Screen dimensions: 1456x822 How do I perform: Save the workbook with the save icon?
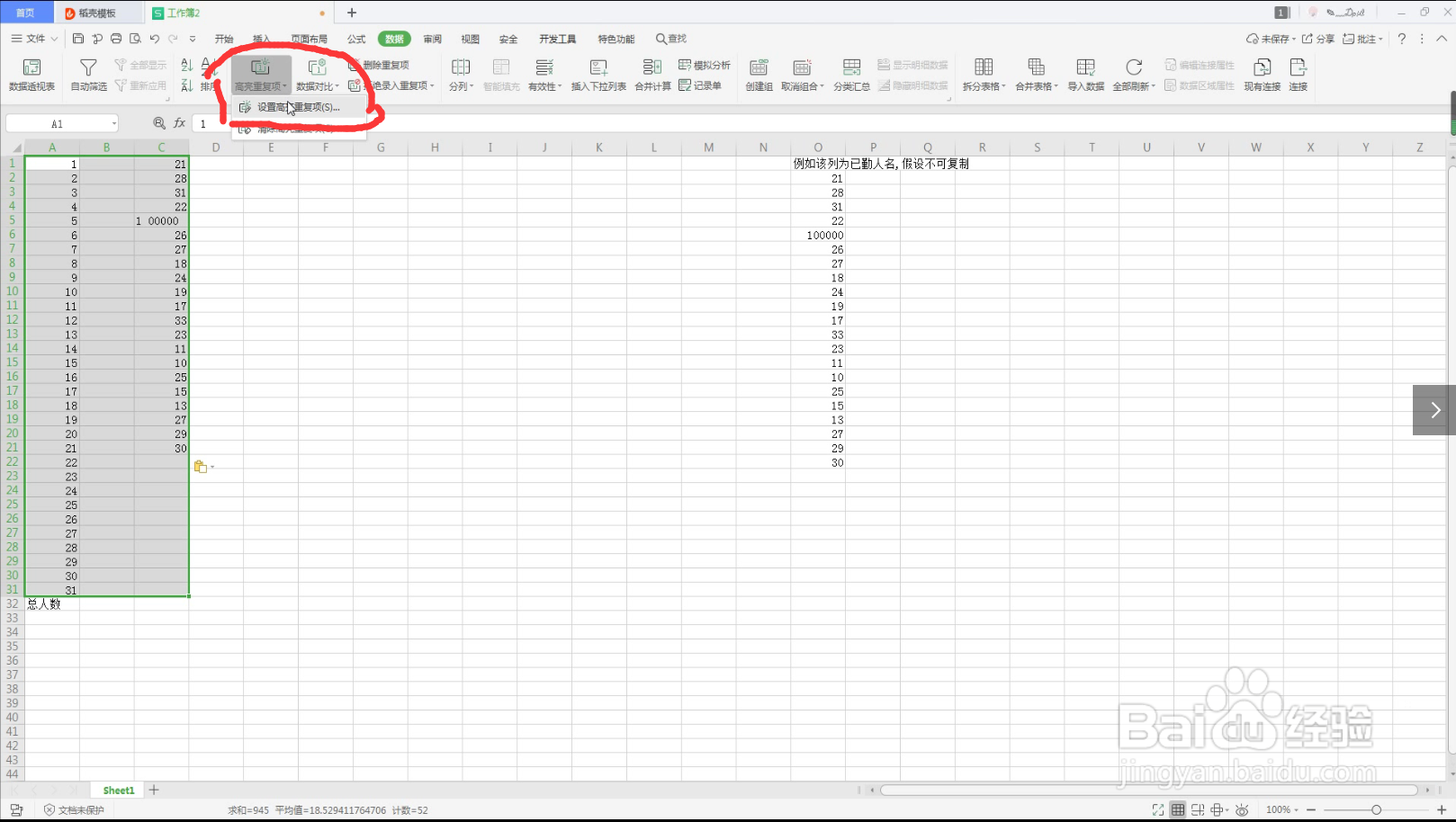pyautogui.click(x=78, y=39)
